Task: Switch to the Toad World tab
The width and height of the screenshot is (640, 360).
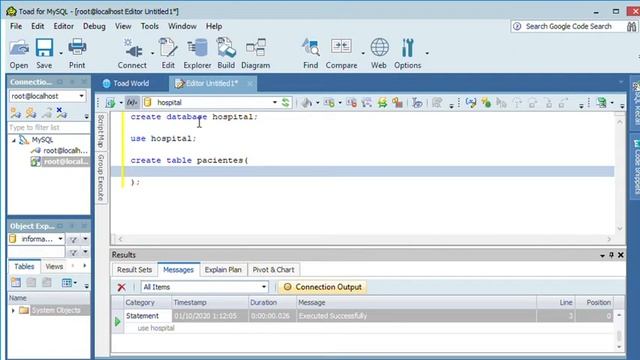Action: tap(126, 83)
